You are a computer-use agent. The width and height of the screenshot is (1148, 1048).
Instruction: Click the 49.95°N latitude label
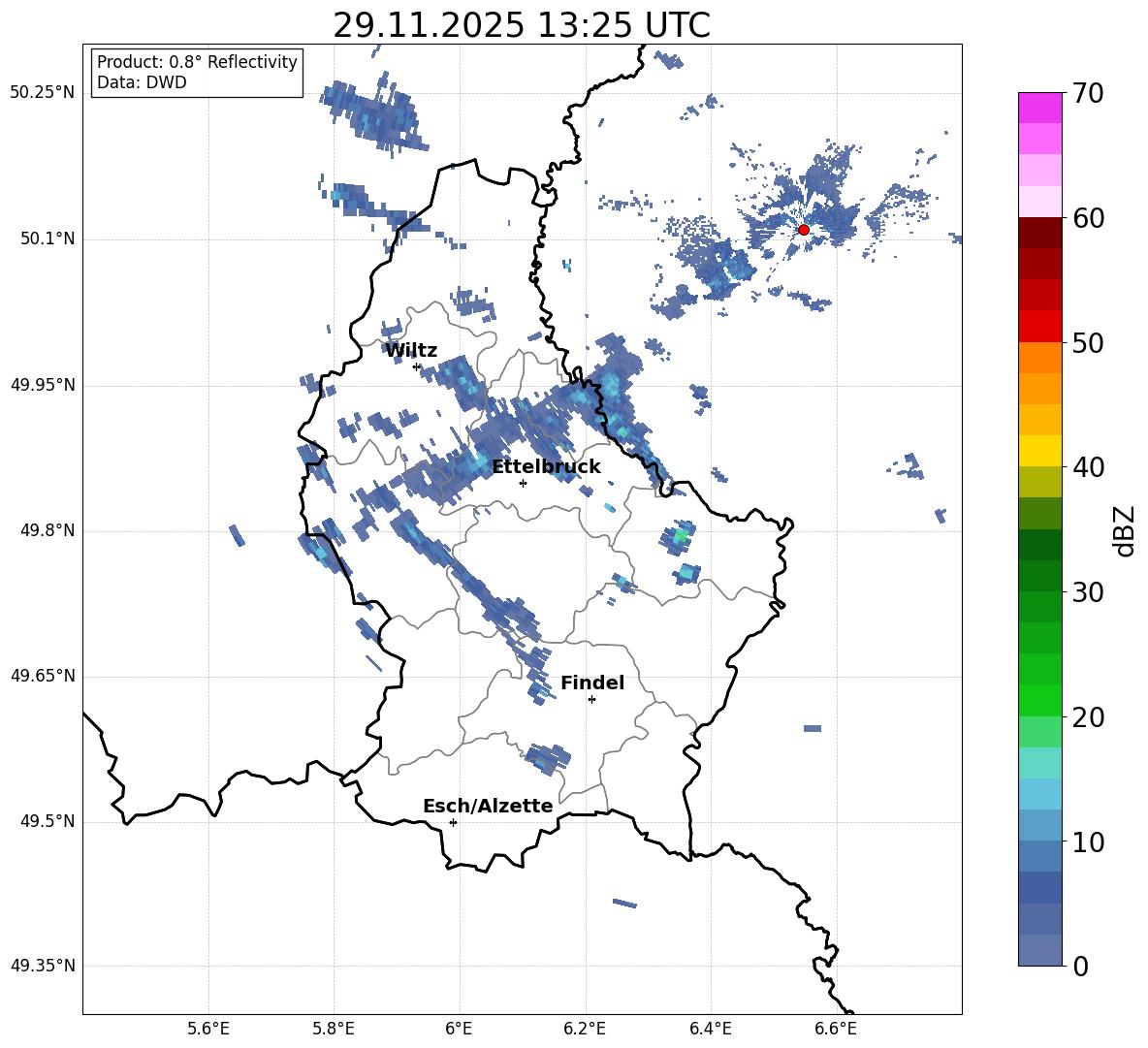click(43, 385)
